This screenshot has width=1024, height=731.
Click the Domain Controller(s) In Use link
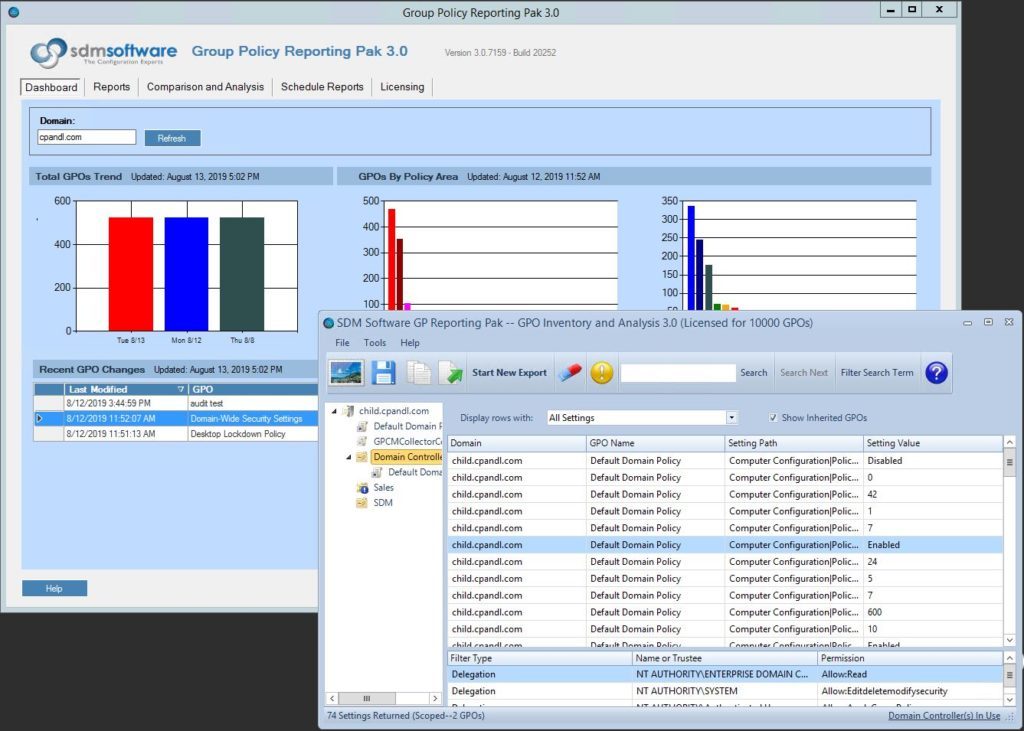point(943,716)
